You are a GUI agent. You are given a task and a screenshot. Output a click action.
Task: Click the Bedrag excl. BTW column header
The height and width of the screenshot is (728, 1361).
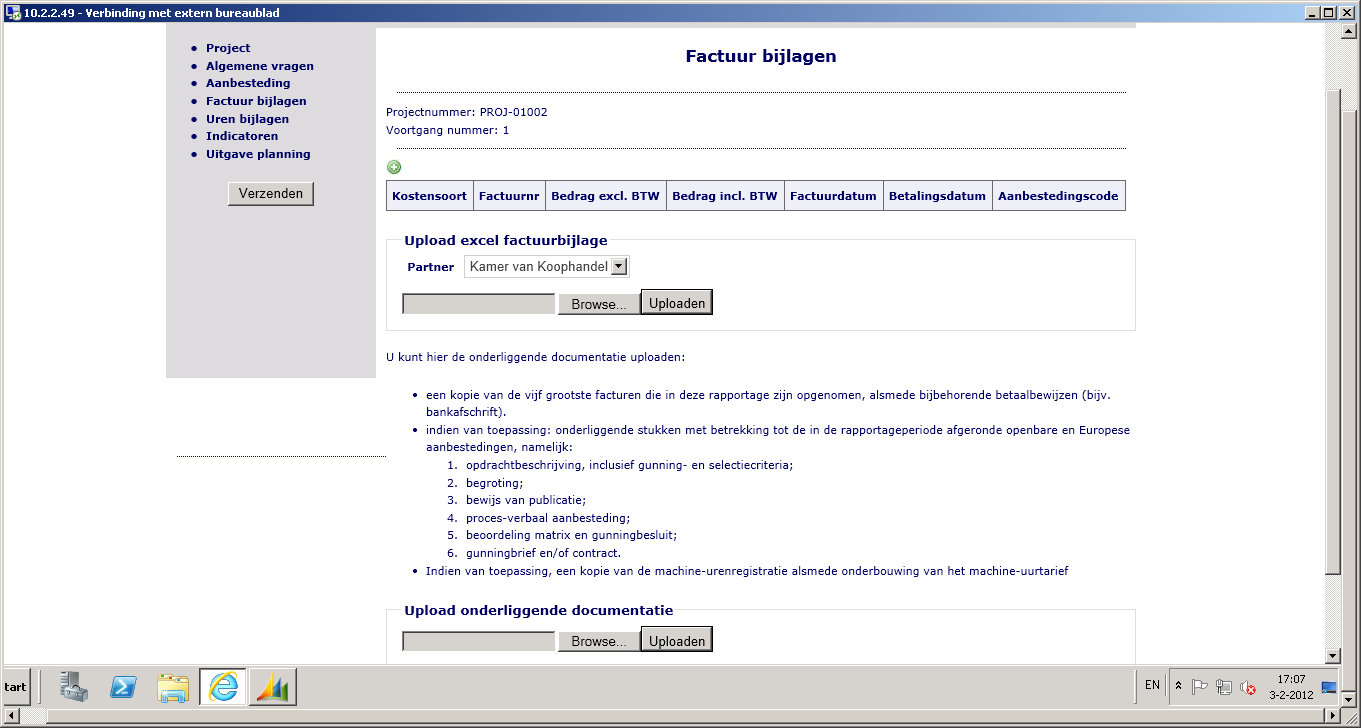pos(606,196)
